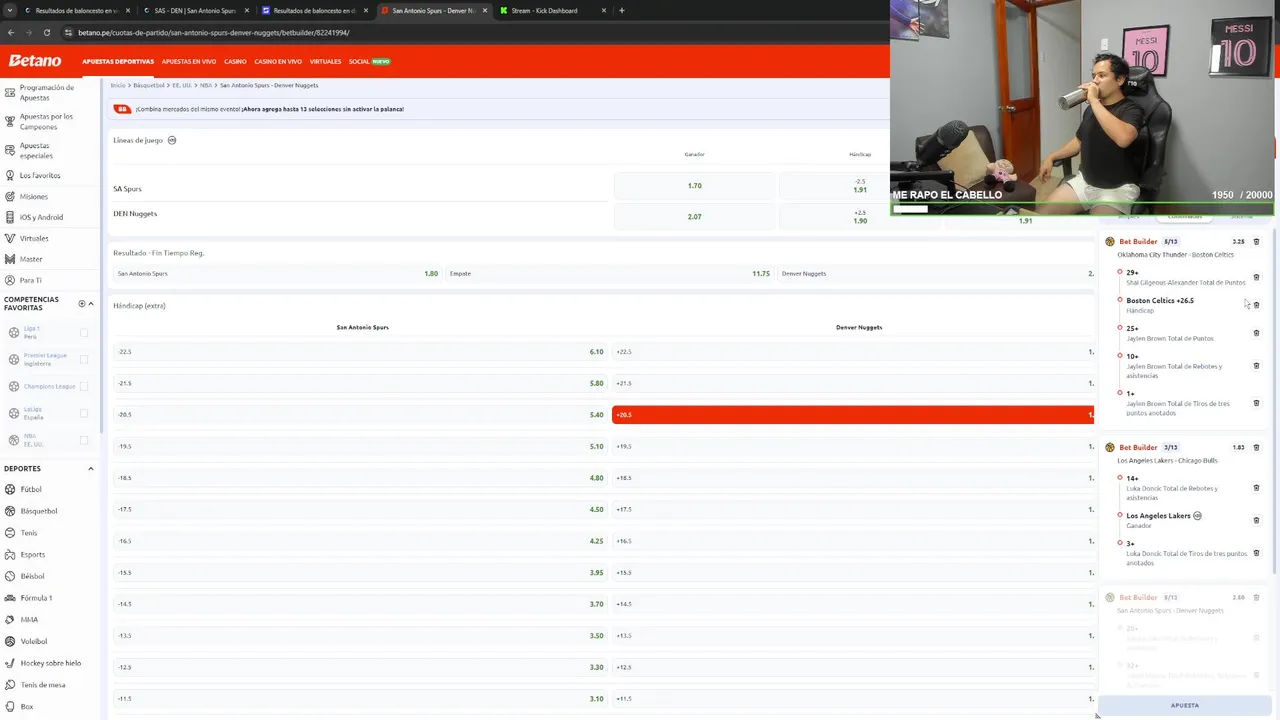Screen dimensions: 1280x720
Task: Remove Jaylen Brown 25+ points selection
Action: [x=1257, y=333]
